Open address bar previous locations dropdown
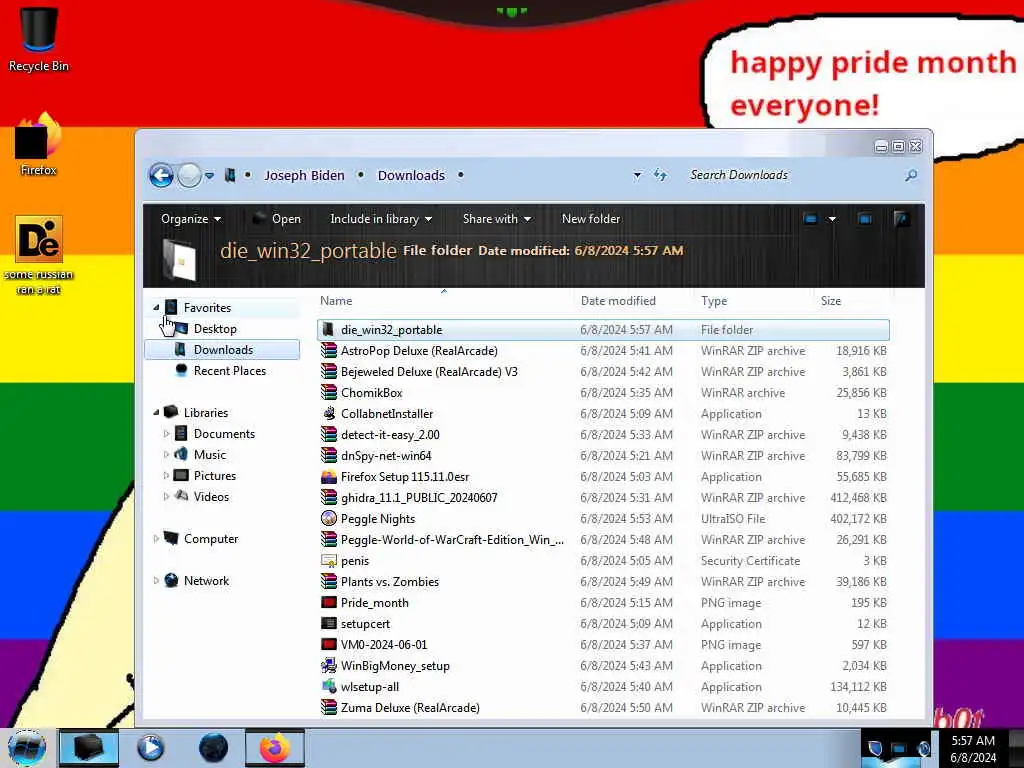1024x768 pixels. tap(637, 175)
